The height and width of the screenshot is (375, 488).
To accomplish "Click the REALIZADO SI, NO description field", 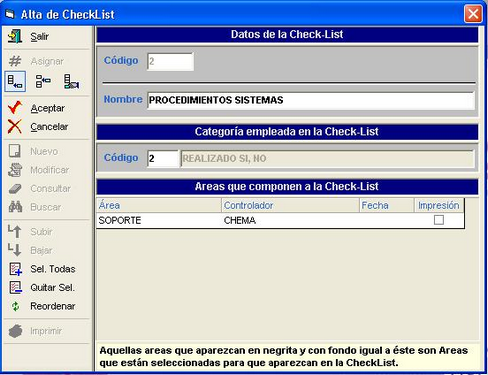I will tap(327, 158).
